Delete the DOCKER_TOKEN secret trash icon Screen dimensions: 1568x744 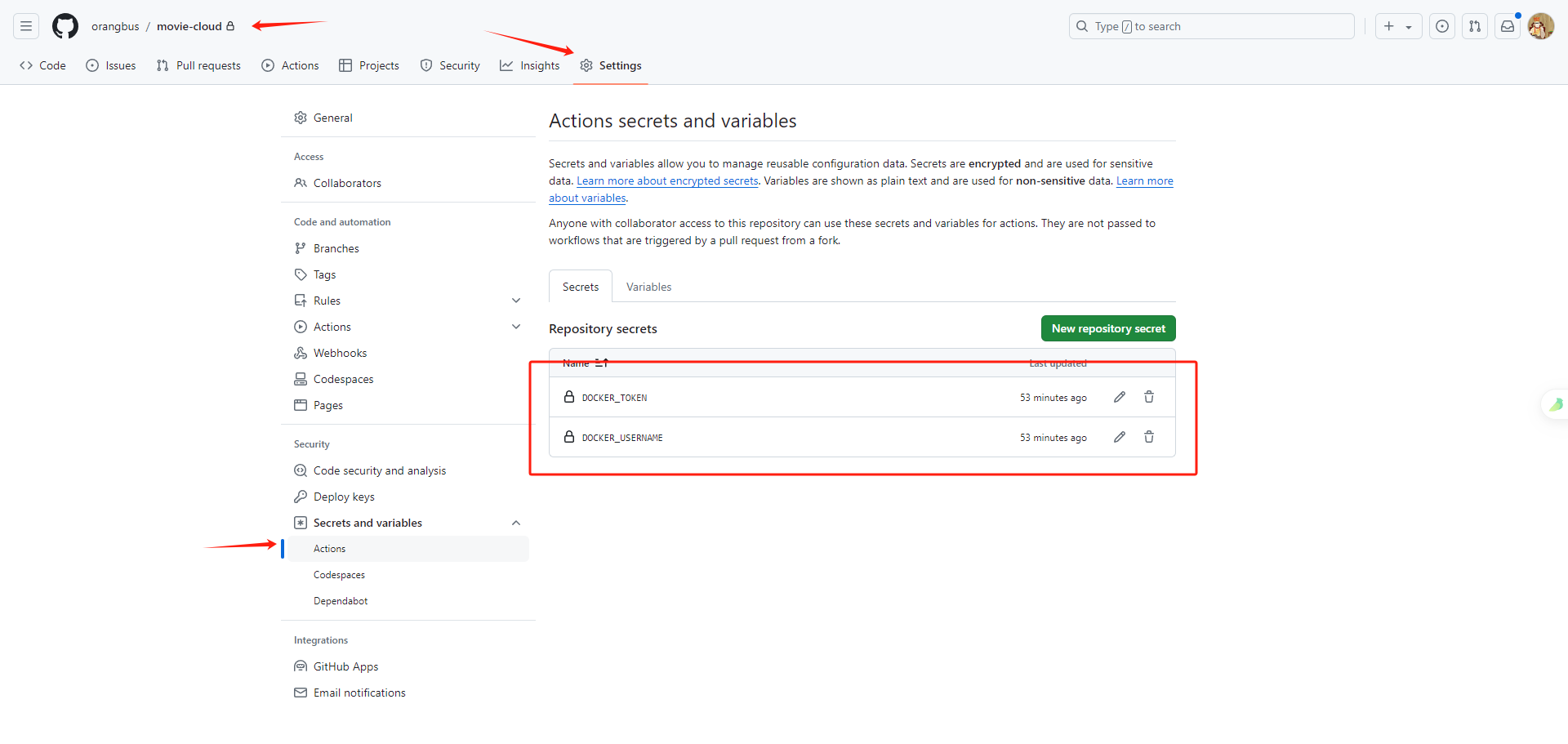point(1149,397)
